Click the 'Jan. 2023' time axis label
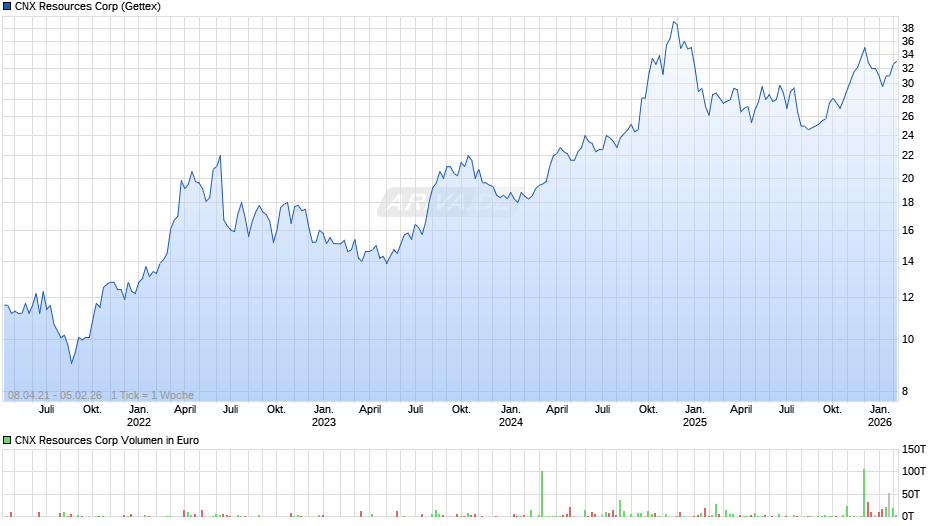Viewport: 940px width, 526px height. point(324,416)
